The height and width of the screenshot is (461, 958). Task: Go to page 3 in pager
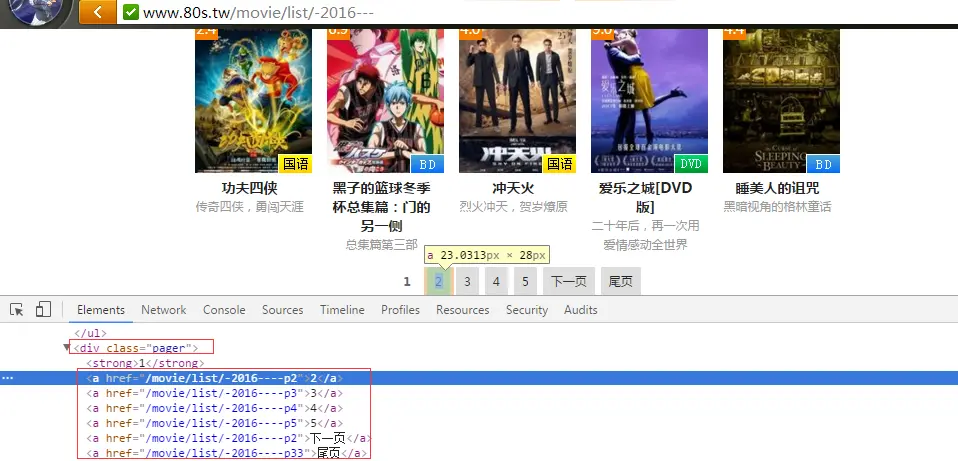coord(467,281)
